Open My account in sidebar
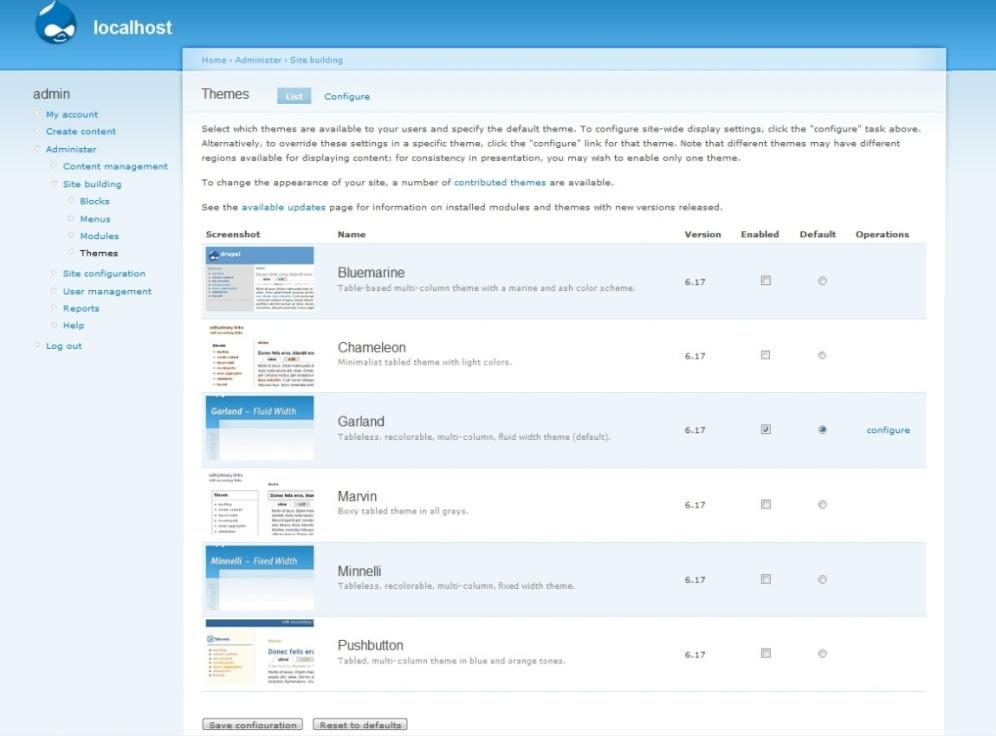996x736 pixels. tap(72, 114)
